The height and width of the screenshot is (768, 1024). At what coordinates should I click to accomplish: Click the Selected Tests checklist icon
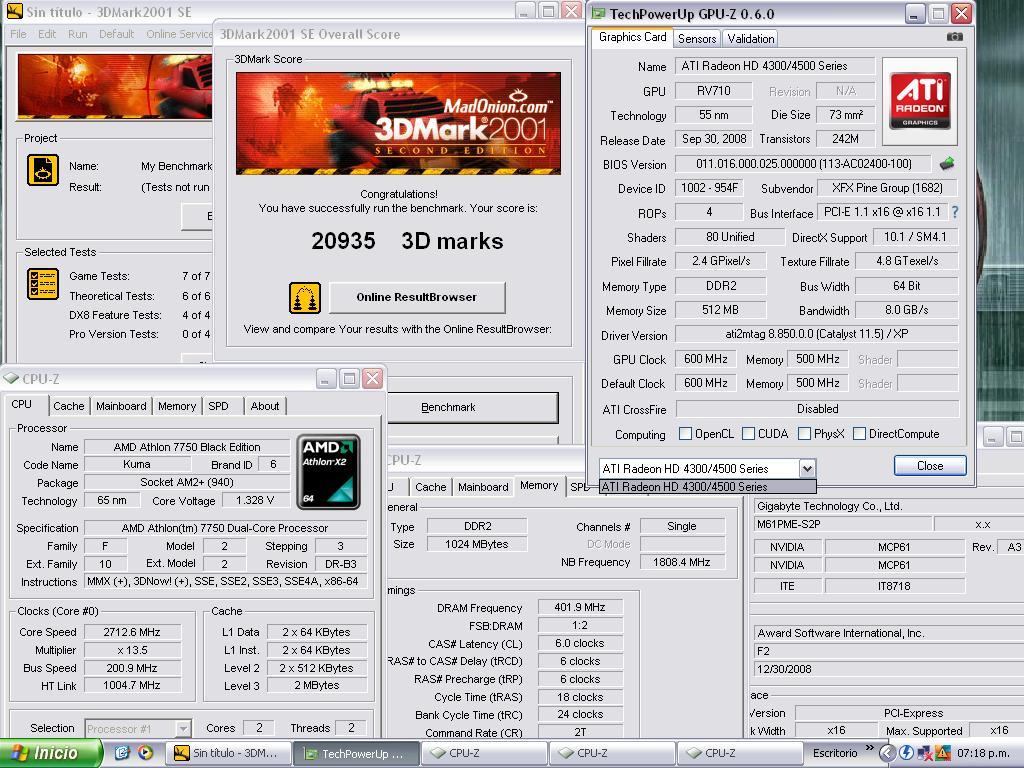pos(42,284)
